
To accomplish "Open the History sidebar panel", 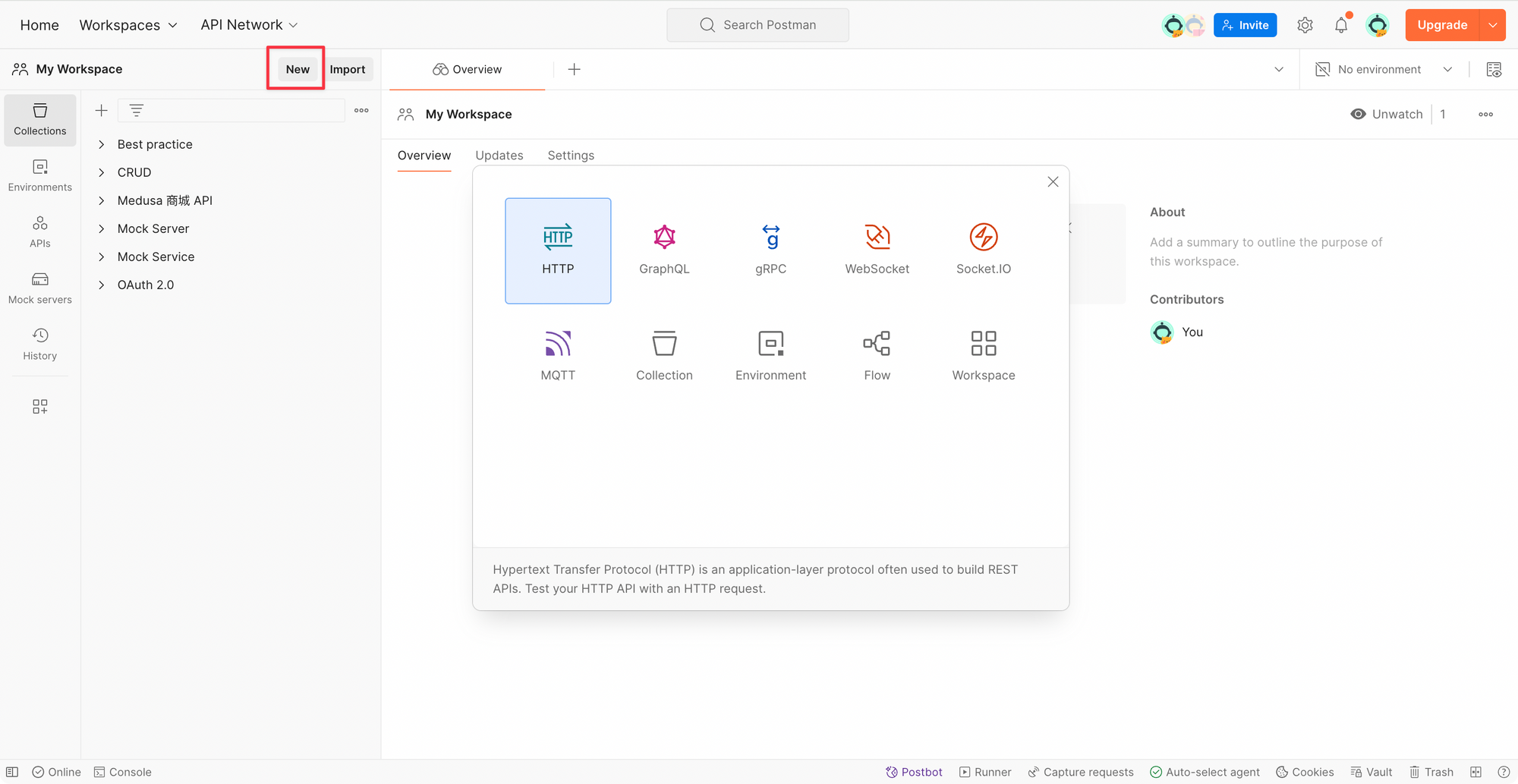I will tap(40, 345).
